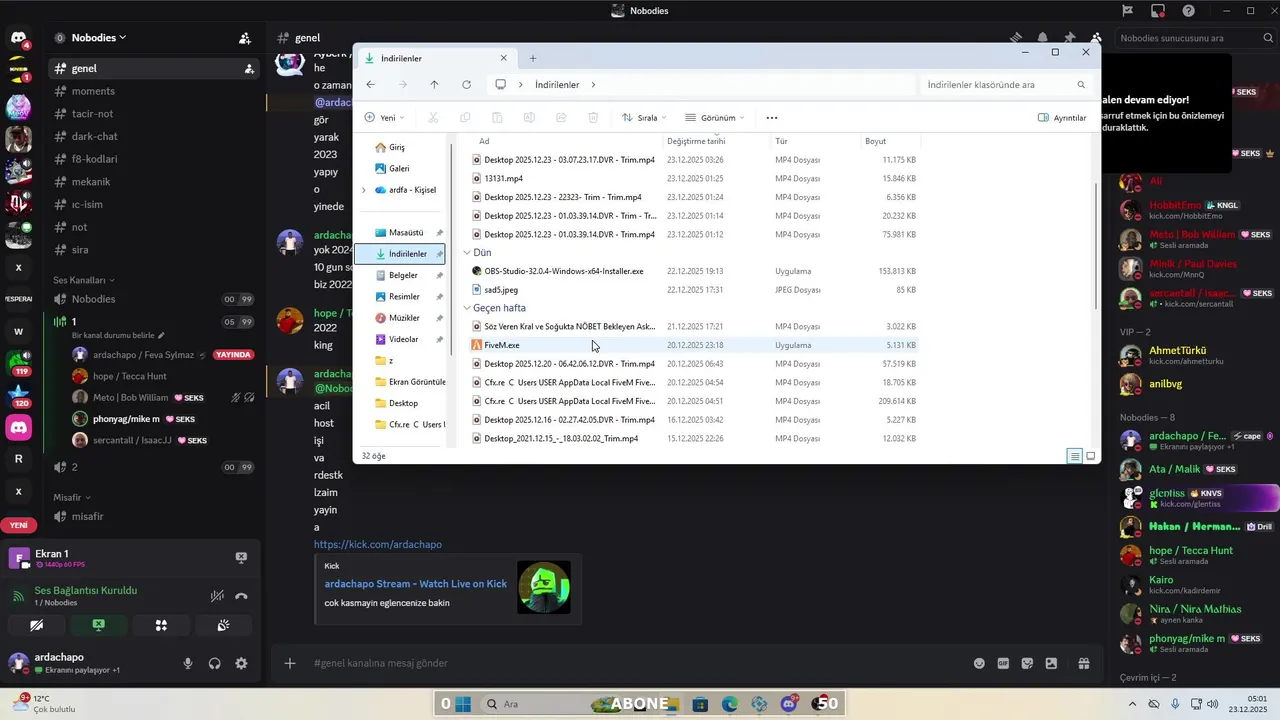Screen dimensions: 1280x720
Task: Stop streaming Ekran 1 in Discord
Action: (241, 557)
